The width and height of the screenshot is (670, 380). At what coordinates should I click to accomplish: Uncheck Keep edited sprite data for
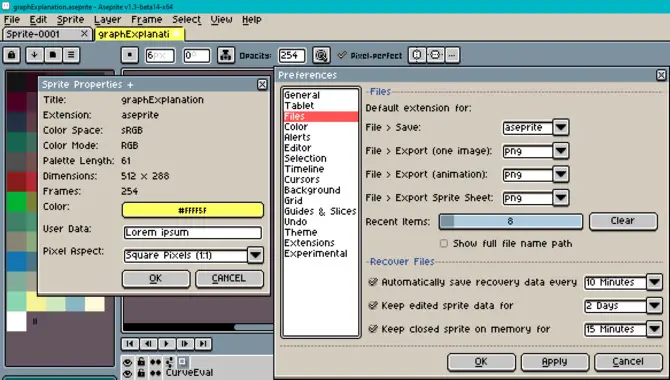click(x=373, y=306)
